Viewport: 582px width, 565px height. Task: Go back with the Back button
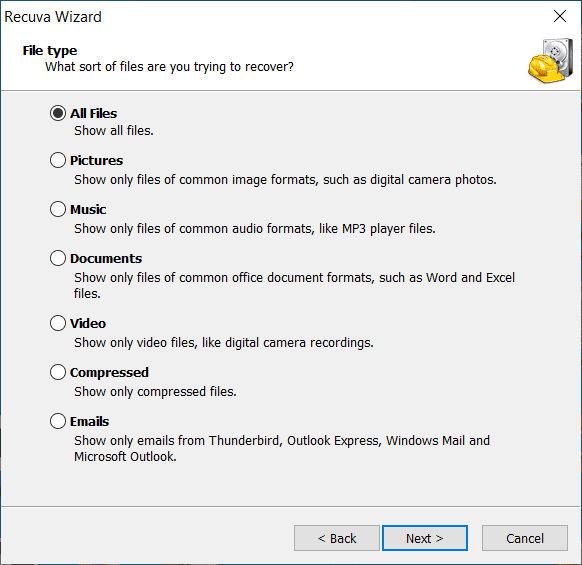coord(337,538)
